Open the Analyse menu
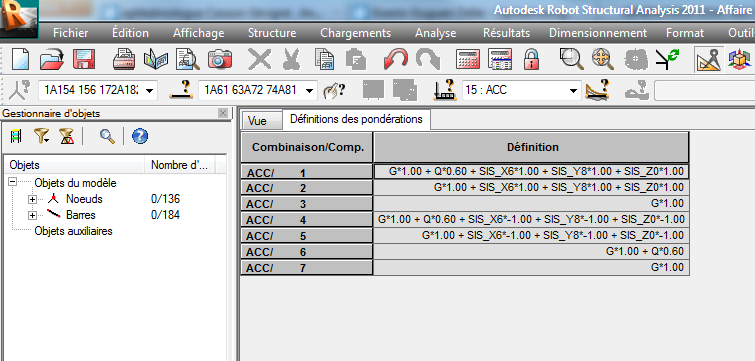The width and height of the screenshot is (755, 361). (x=436, y=33)
